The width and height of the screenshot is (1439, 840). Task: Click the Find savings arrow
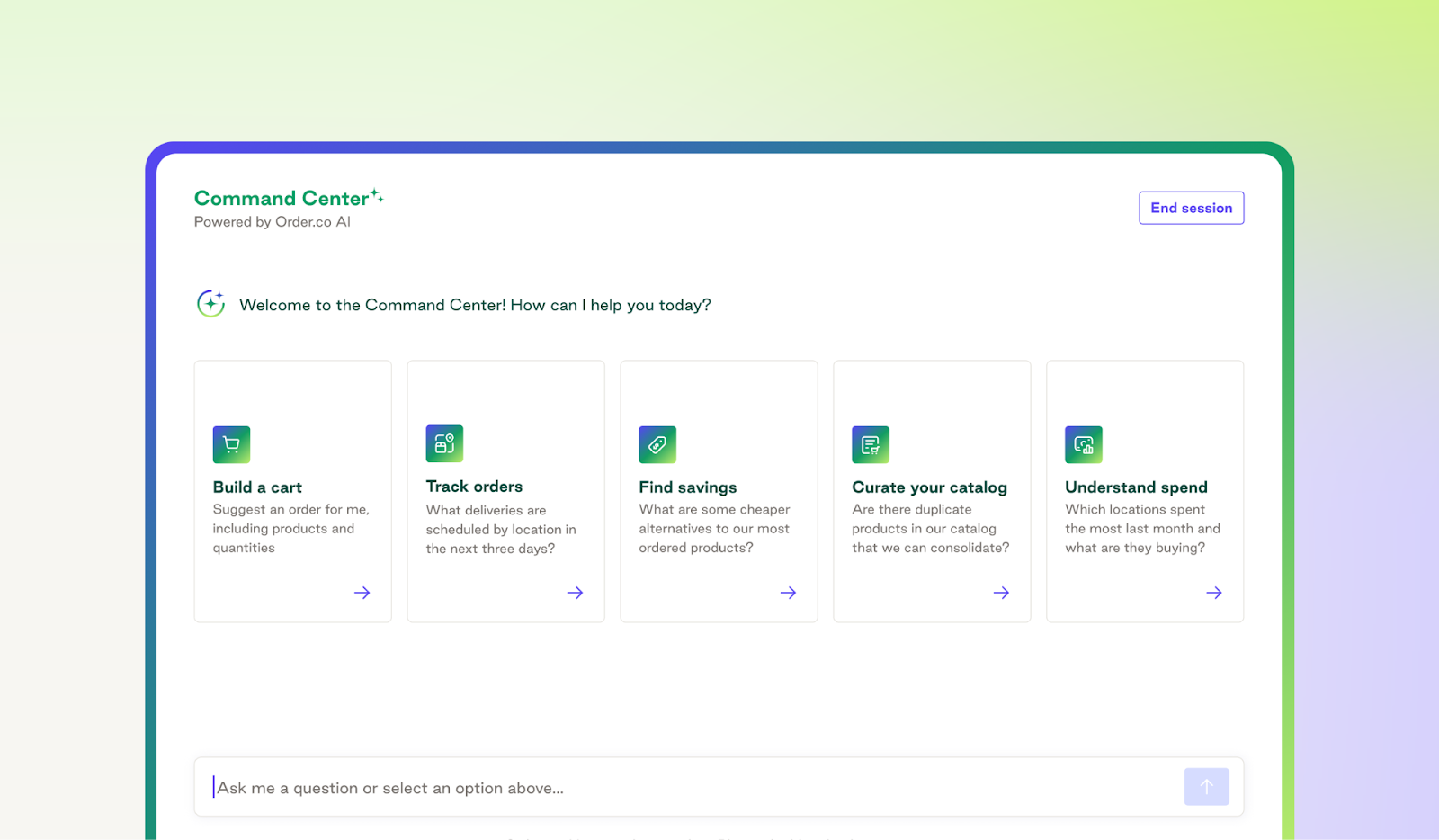pos(789,593)
